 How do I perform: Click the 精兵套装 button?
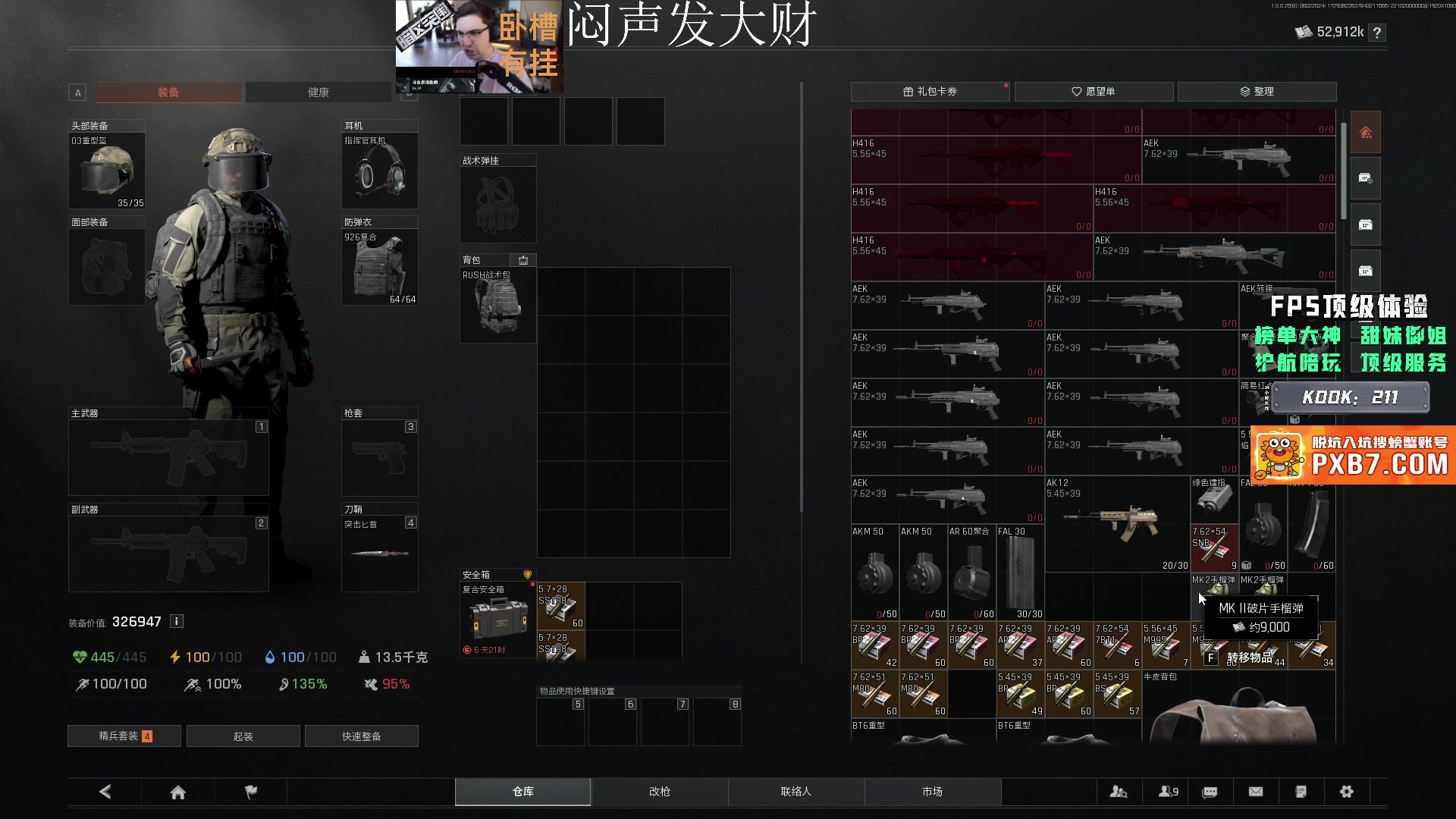pyautogui.click(x=124, y=736)
